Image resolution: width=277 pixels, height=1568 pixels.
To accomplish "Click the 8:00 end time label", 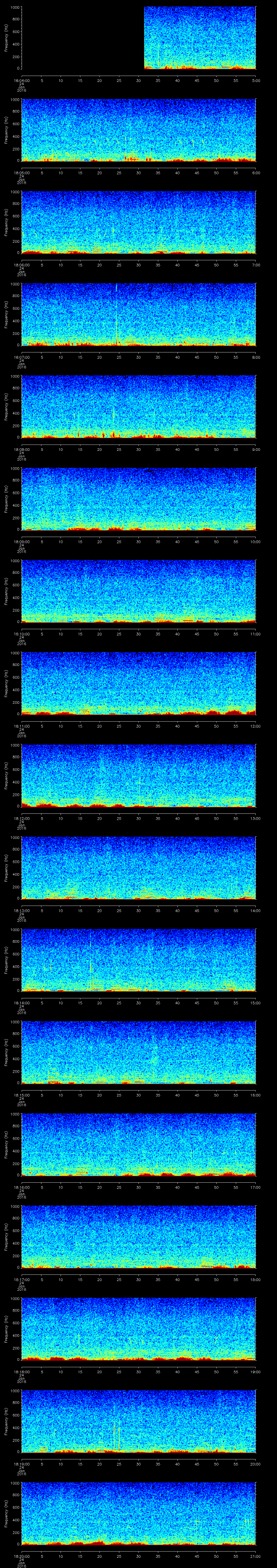I will click(256, 357).
